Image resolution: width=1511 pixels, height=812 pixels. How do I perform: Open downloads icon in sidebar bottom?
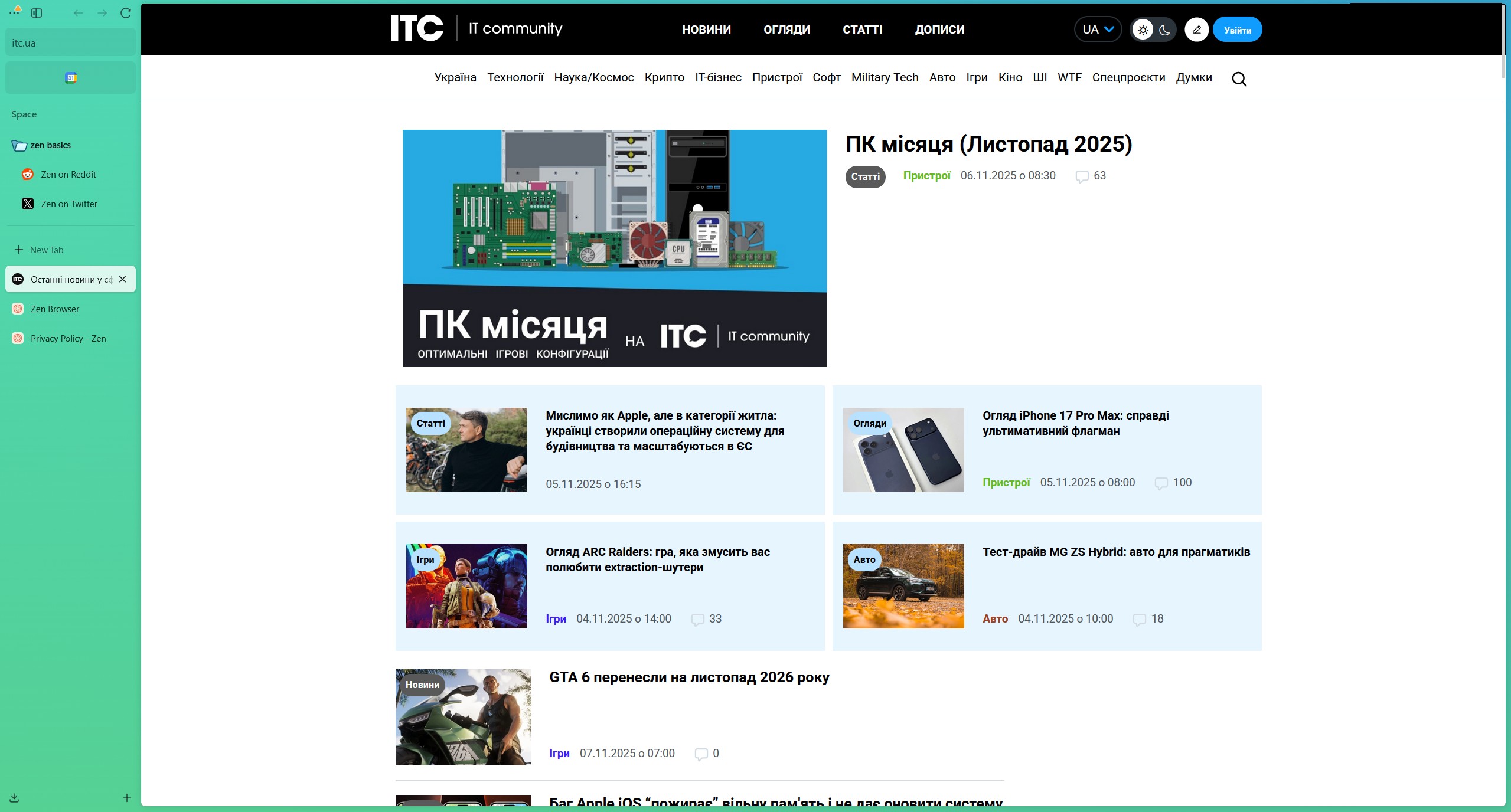click(x=14, y=798)
